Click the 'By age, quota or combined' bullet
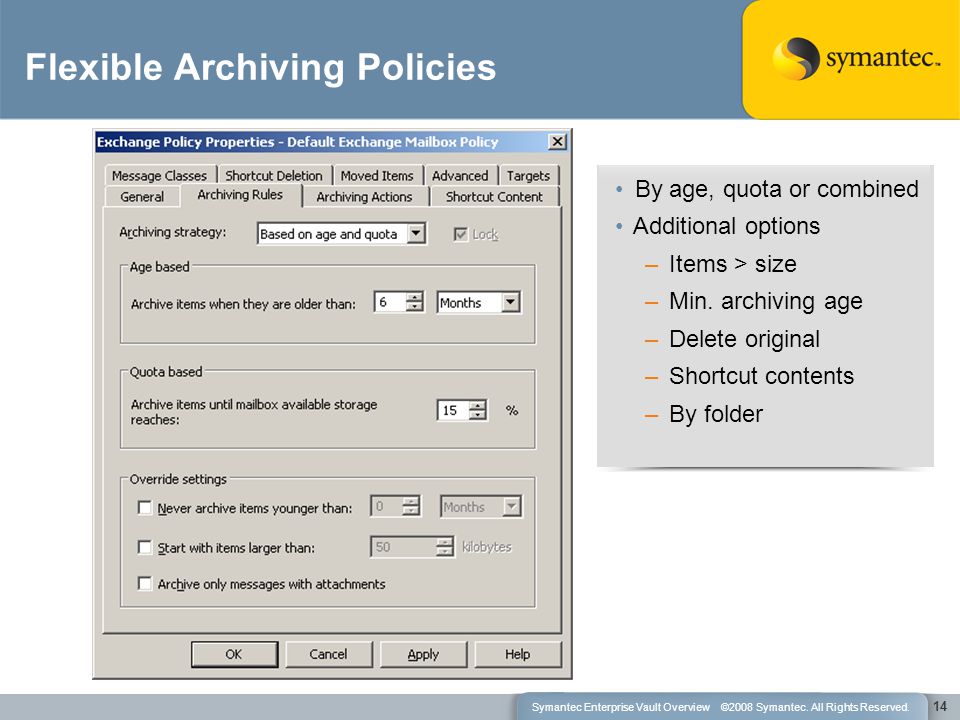 [776, 189]
